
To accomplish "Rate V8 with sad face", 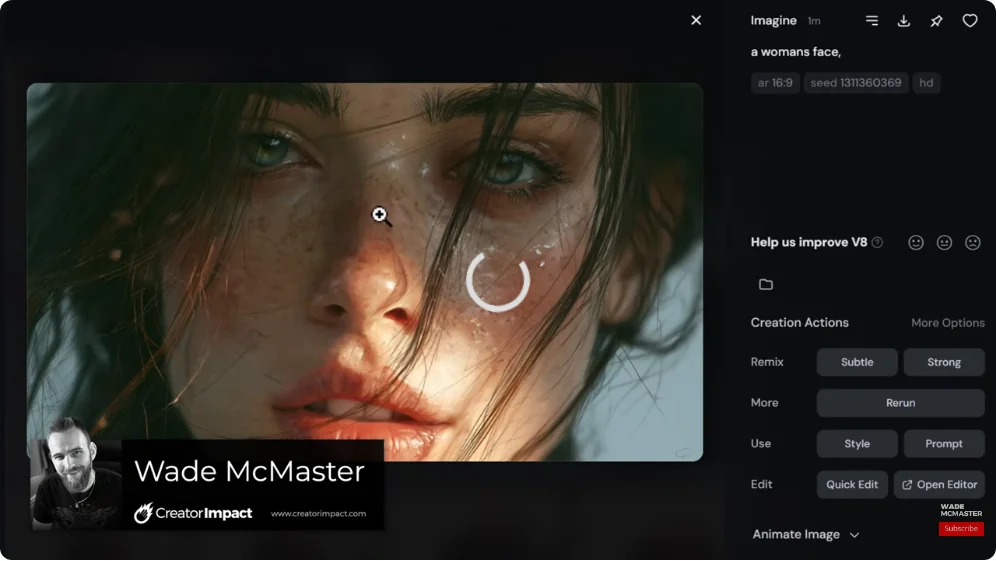I will [x=972, y=242].
